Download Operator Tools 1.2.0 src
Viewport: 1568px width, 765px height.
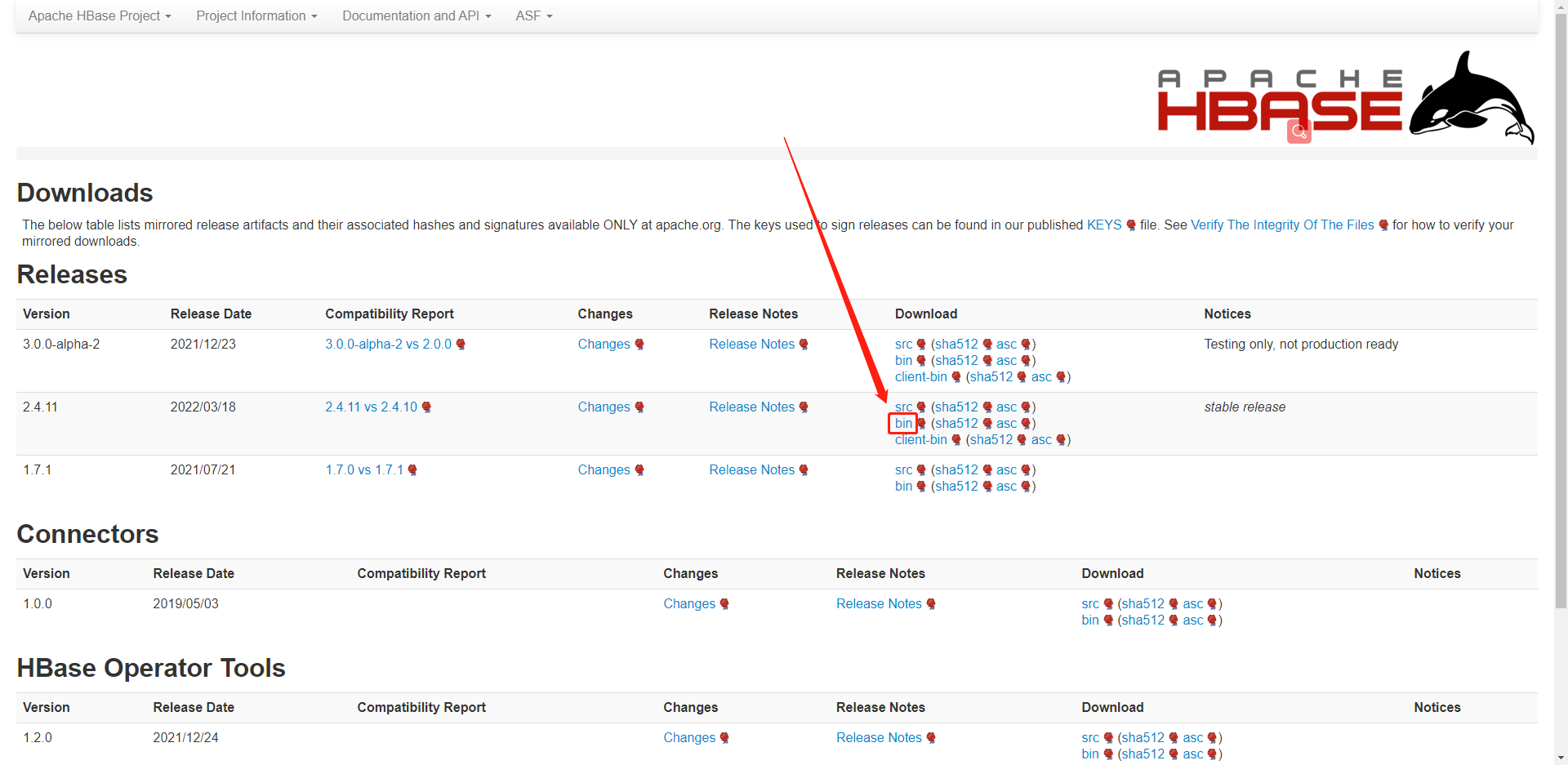click(x=1090, y=737)
